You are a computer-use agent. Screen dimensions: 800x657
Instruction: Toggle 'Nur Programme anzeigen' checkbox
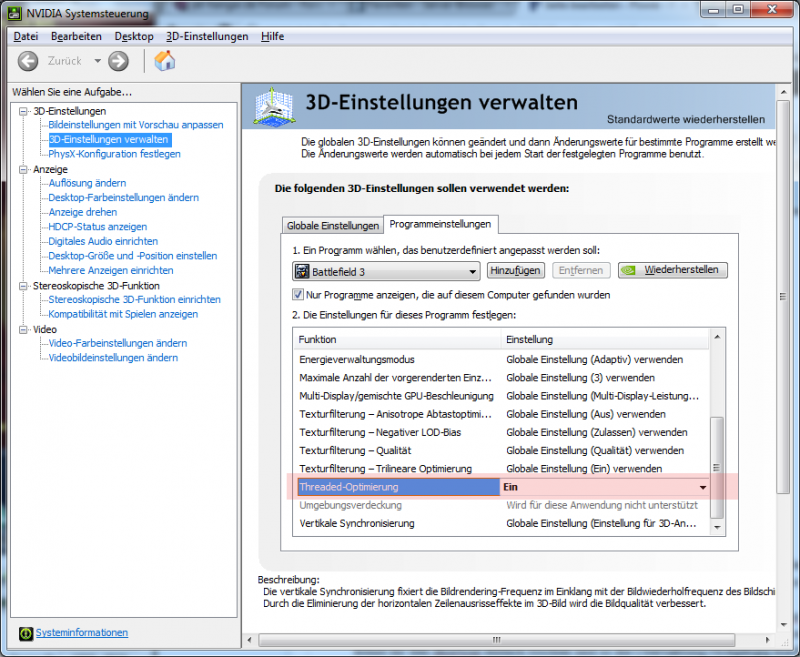pos(297,294)
